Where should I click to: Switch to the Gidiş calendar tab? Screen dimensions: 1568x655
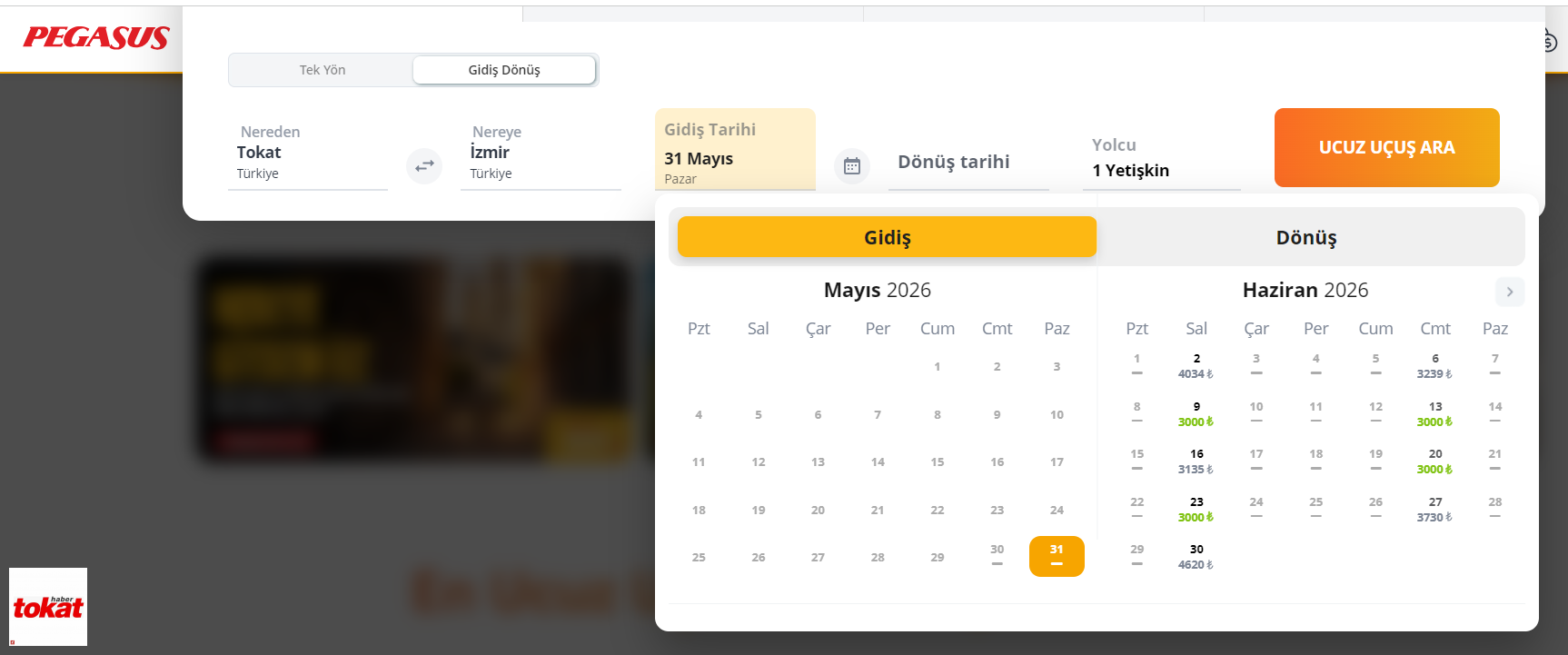887,237
